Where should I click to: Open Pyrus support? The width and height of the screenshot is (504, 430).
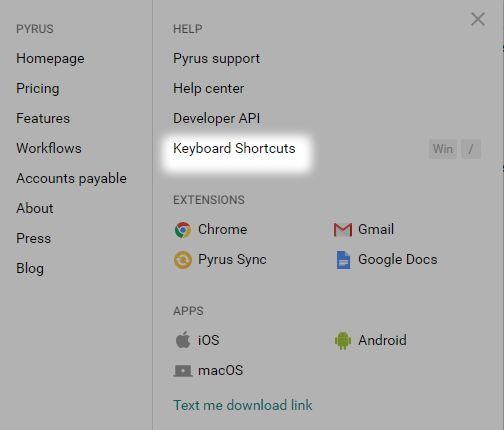(216, 59)
